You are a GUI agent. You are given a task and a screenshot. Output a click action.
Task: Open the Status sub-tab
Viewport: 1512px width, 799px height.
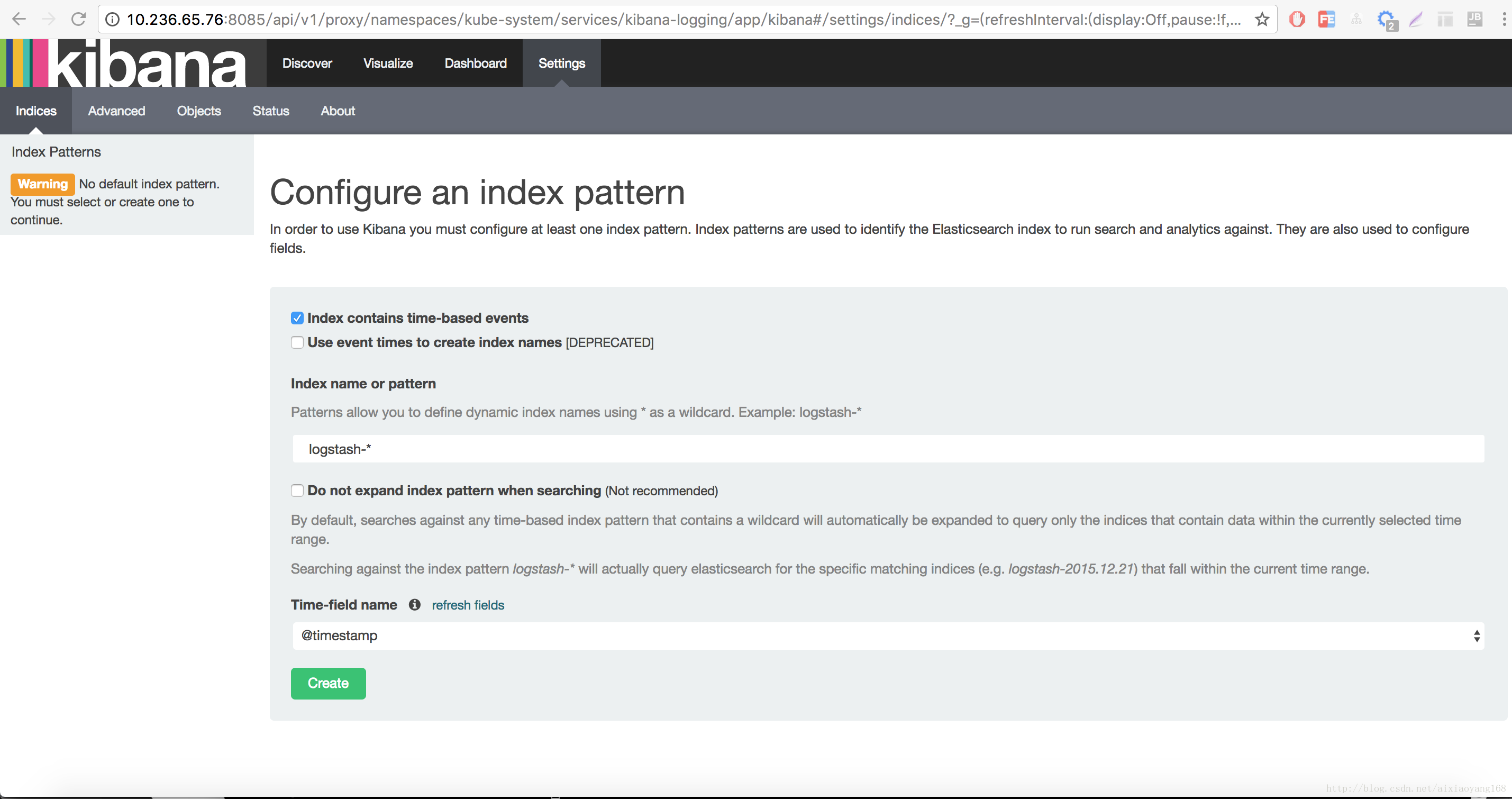pos(270,111)
